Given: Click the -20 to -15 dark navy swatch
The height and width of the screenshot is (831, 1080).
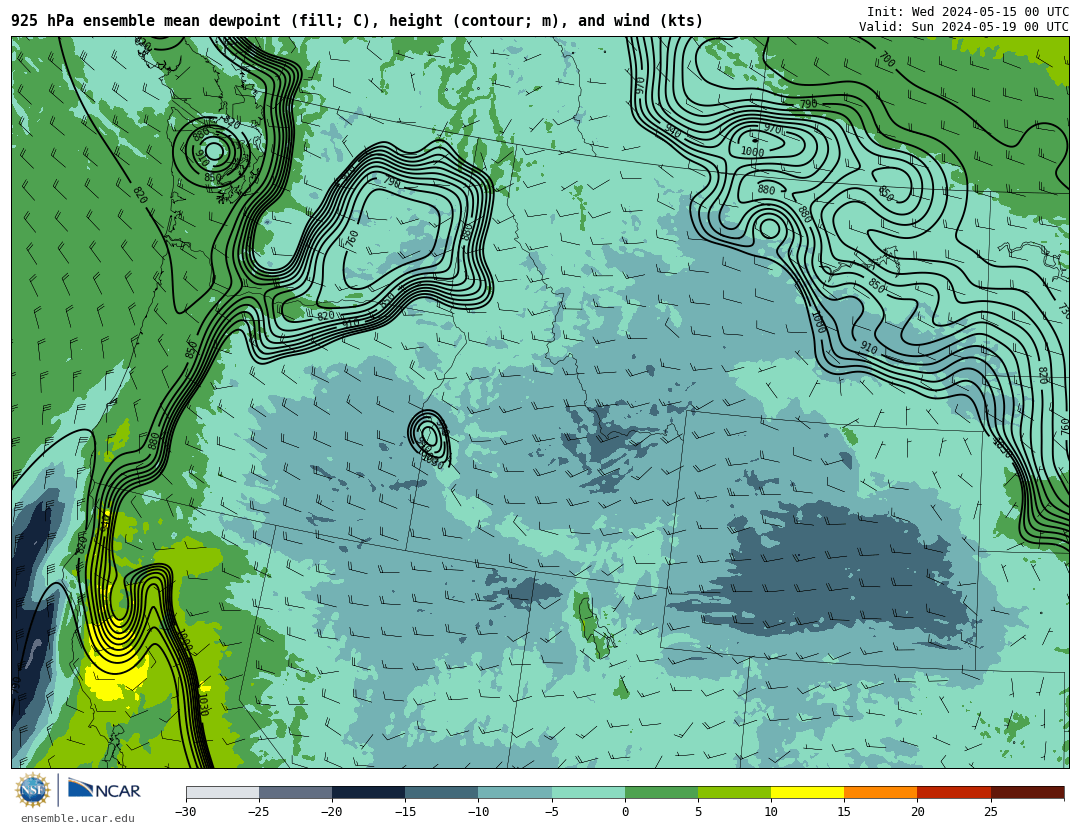Looking at the screenshot, I should [x=368, y=792].
